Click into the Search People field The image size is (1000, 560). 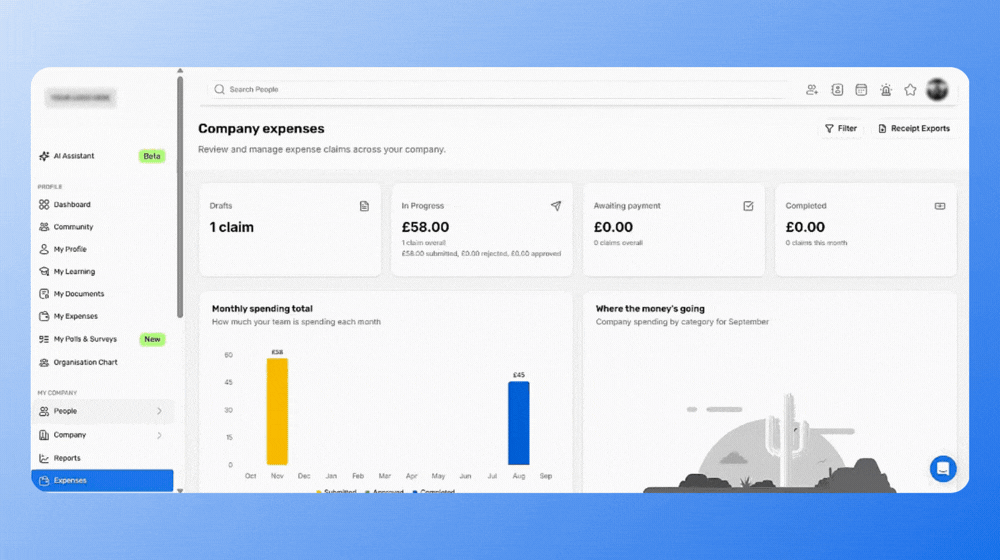coord(497,89)
